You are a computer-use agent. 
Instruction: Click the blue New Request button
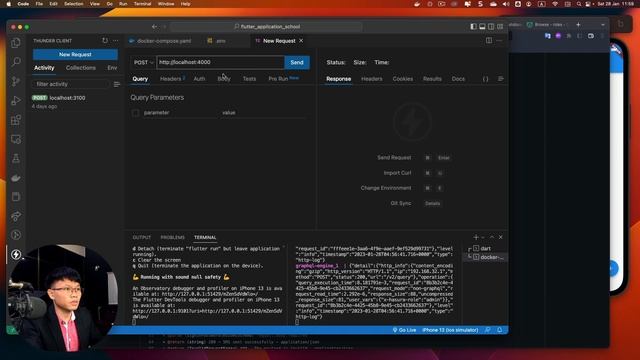[75, 54]
